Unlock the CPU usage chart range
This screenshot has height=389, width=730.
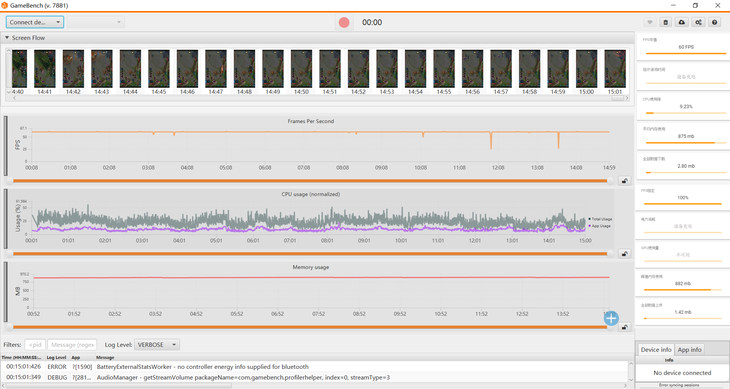pos(624,254)
